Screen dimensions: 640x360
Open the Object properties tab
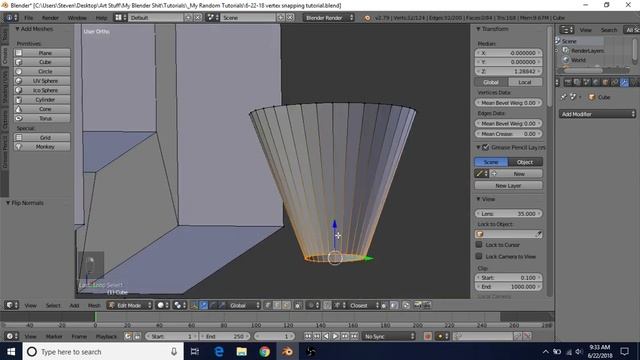(605, 82)
